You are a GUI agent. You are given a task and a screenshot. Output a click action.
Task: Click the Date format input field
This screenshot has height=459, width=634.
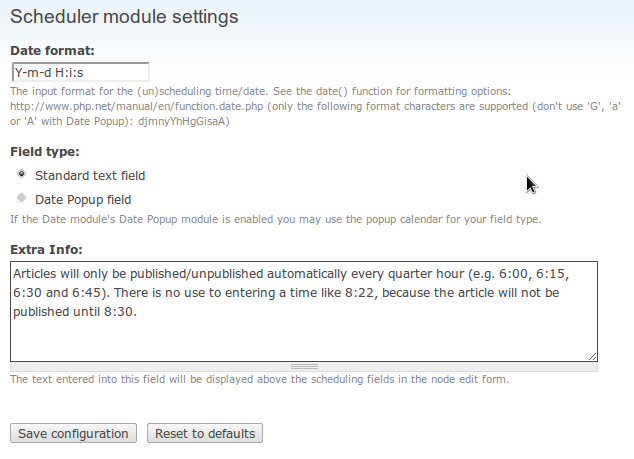(x=80, y=72)
